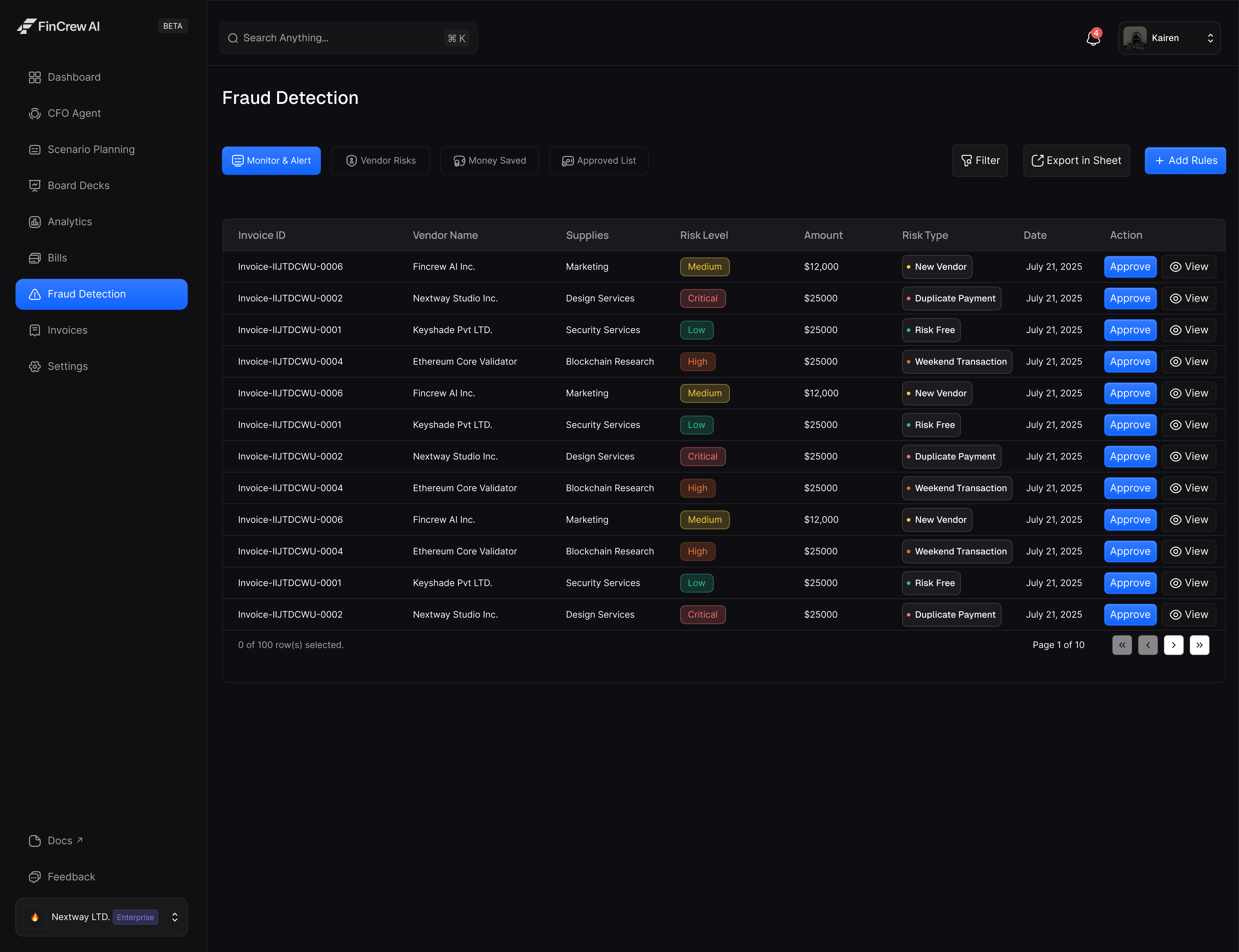Click the Board Decks presentation icon
Viewport: 1239px width, 952px height.
pyautogui.click(x=35, y=186)
